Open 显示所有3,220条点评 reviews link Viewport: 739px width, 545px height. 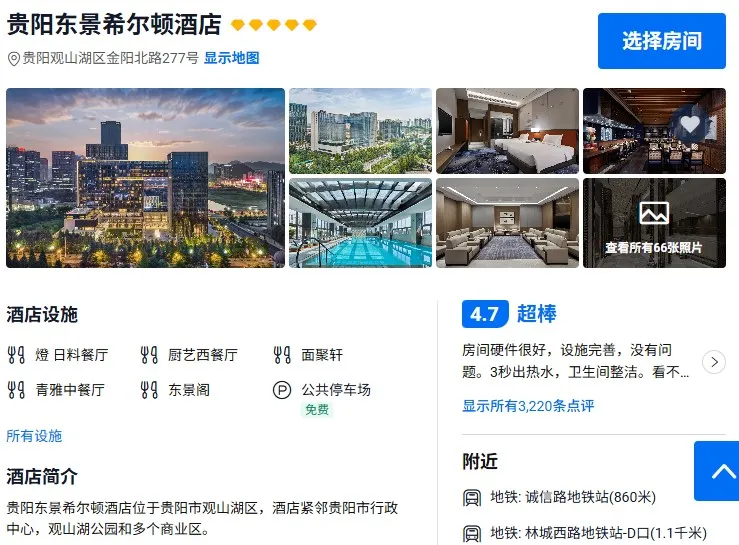tap(528, 405)
